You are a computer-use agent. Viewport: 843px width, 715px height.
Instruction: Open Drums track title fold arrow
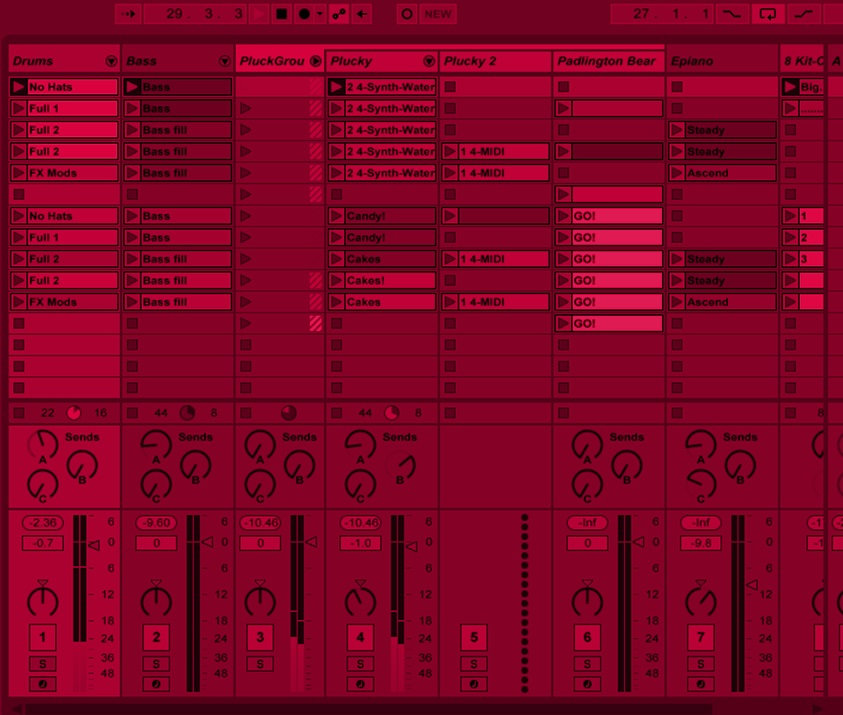(111, 62)
